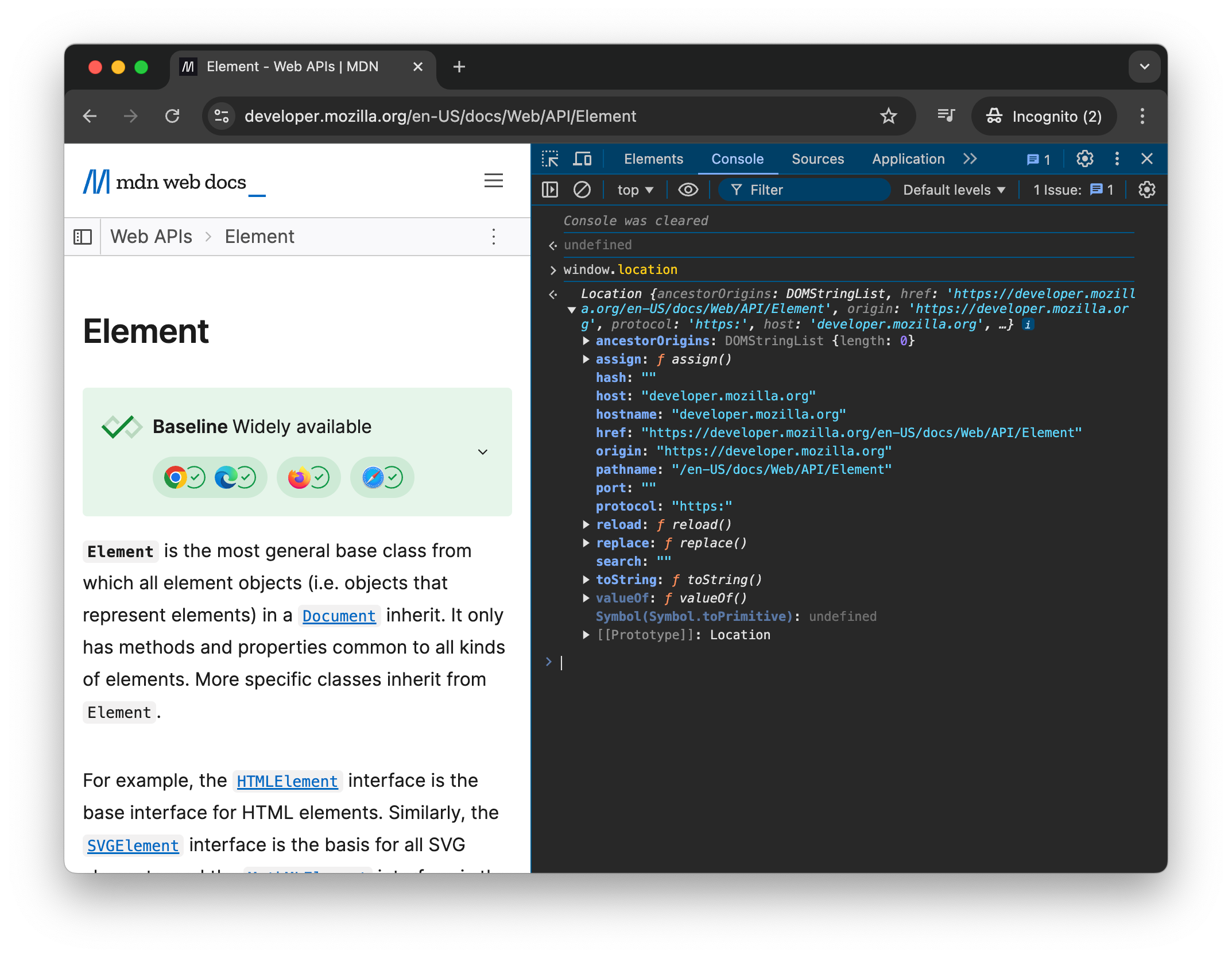Click the Baseline checkmark icon
This screenshot has height=958, width=1232.
[122, 427]
